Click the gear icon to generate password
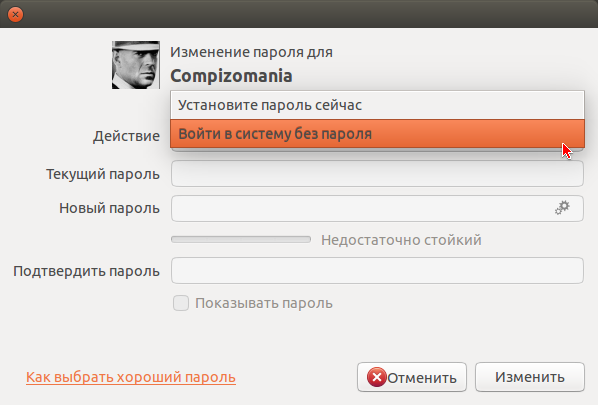Screen dimensions: 598x405 tap(562, 208)
